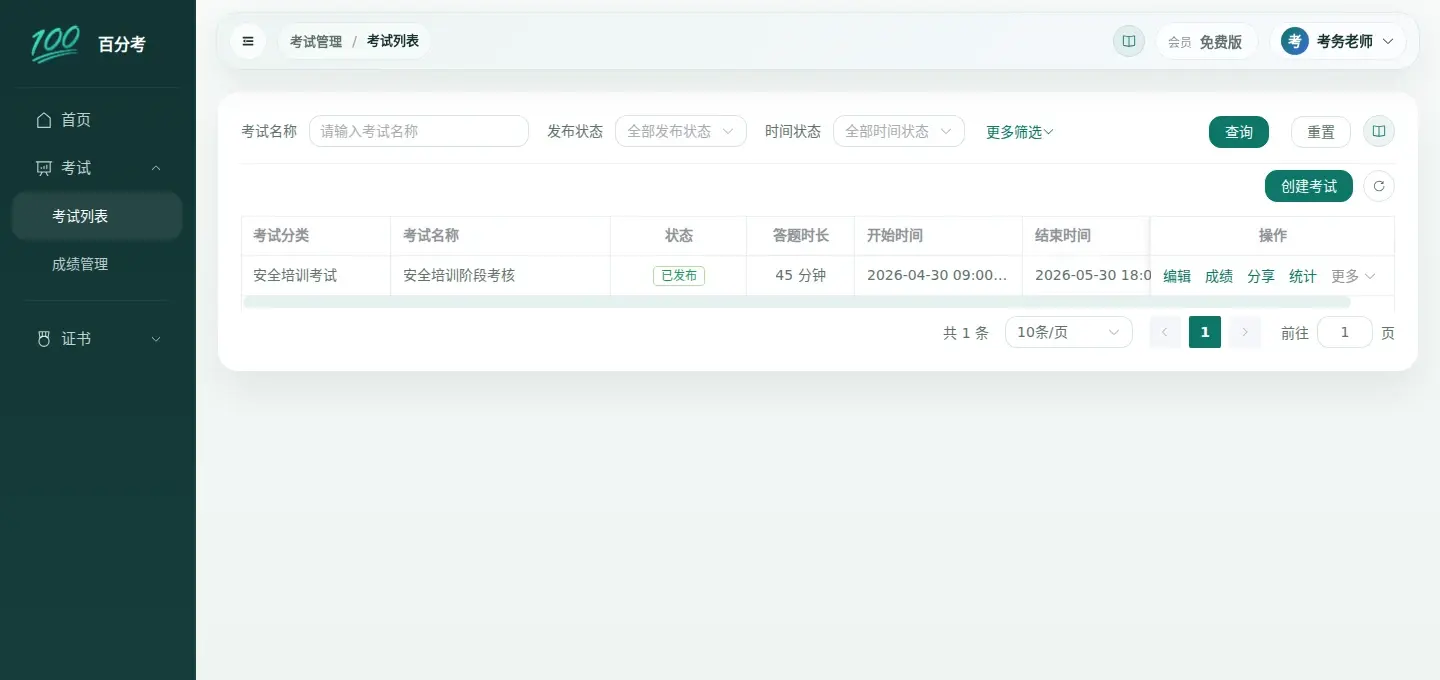
Task: Click the 安全培训考试 category cell
Action: coord(316,276)
